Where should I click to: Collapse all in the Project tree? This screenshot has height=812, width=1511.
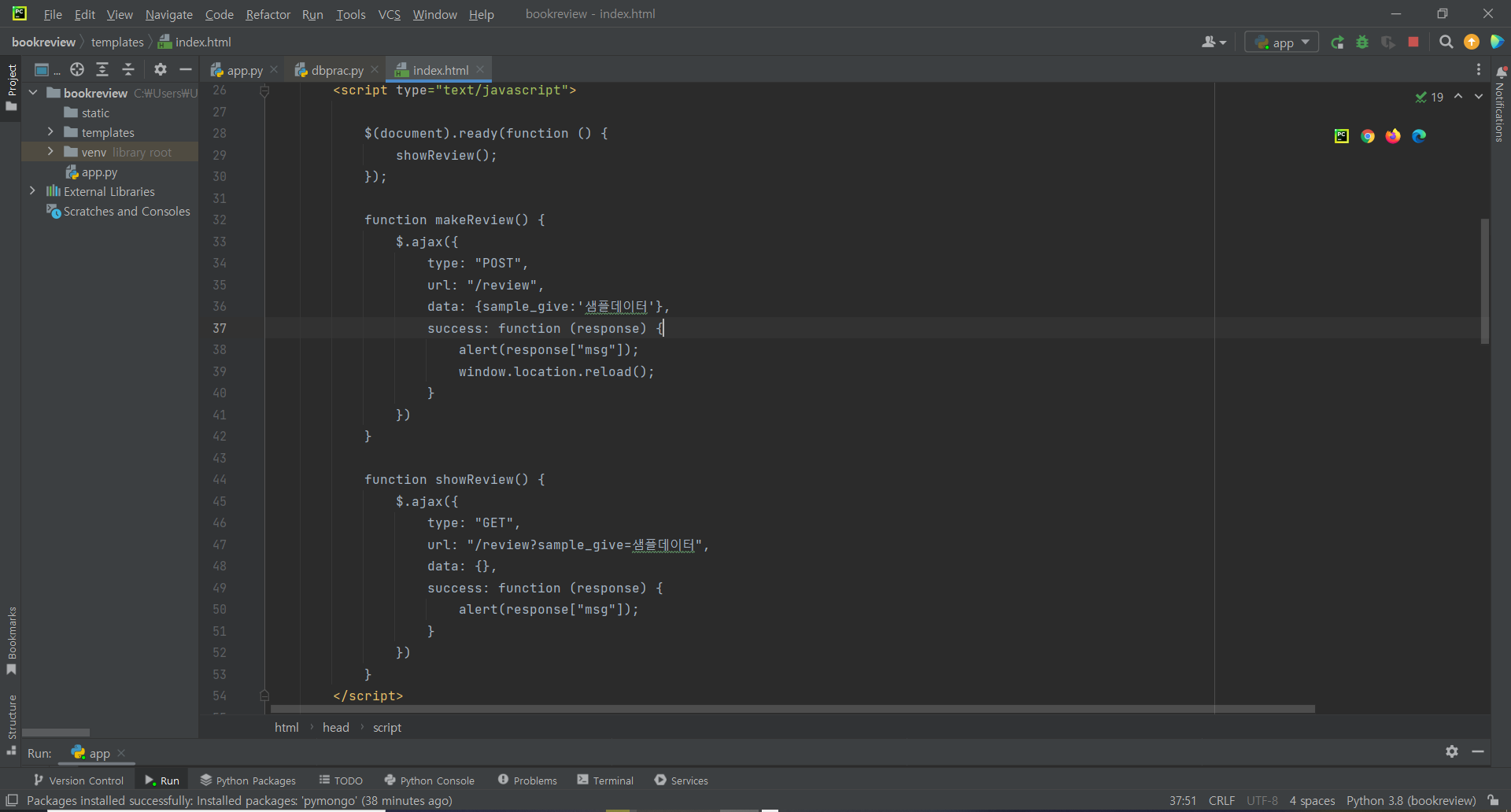point(128,70)
